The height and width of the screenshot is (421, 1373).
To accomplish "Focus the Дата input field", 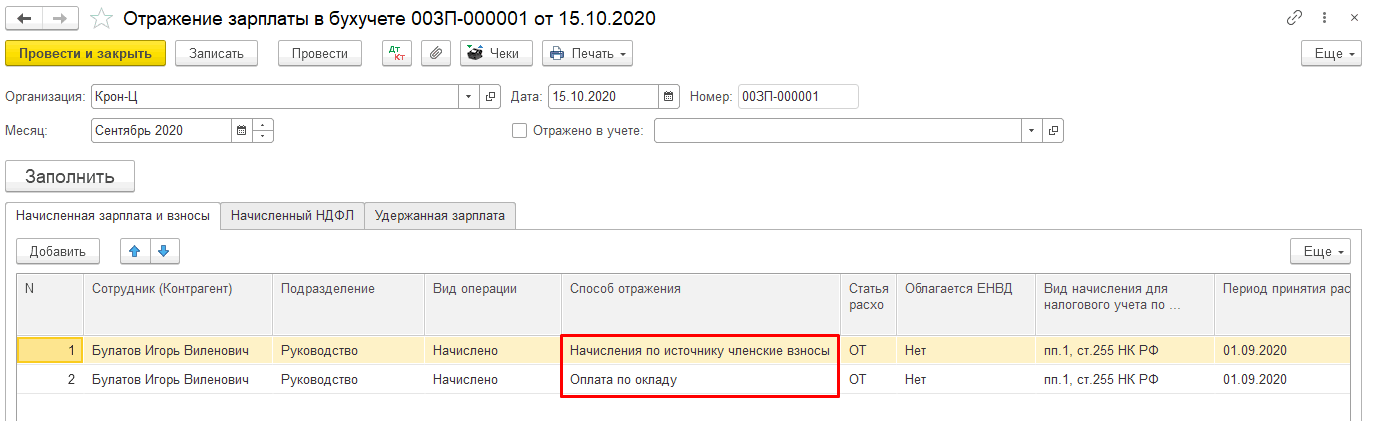I will coord(603,97).
